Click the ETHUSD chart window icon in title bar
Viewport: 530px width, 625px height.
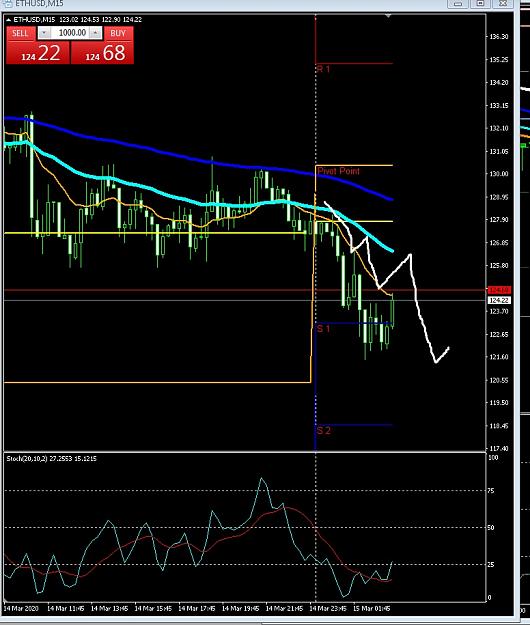7,3
